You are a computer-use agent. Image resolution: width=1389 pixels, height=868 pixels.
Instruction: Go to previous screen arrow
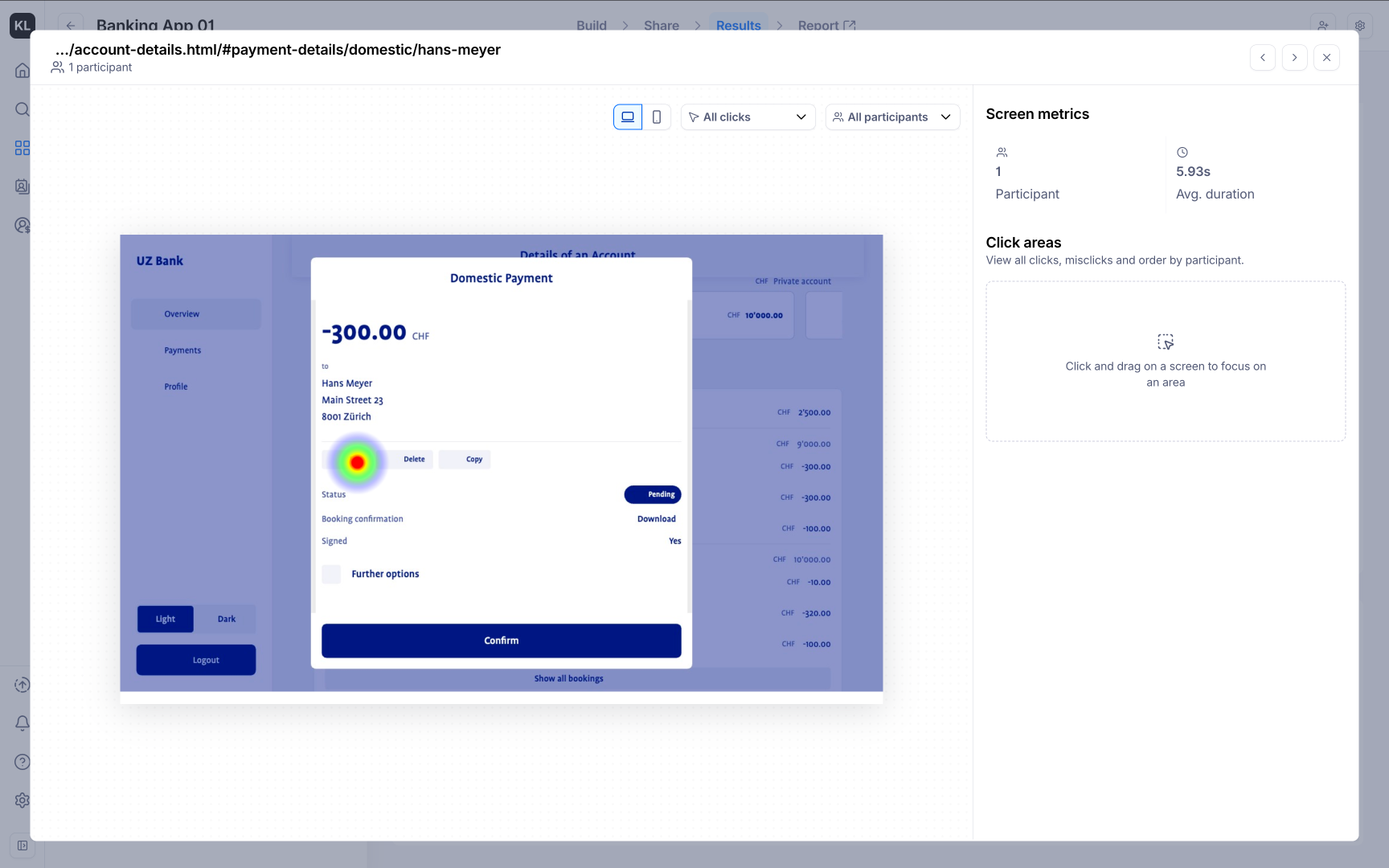[x=1263, y=58]
